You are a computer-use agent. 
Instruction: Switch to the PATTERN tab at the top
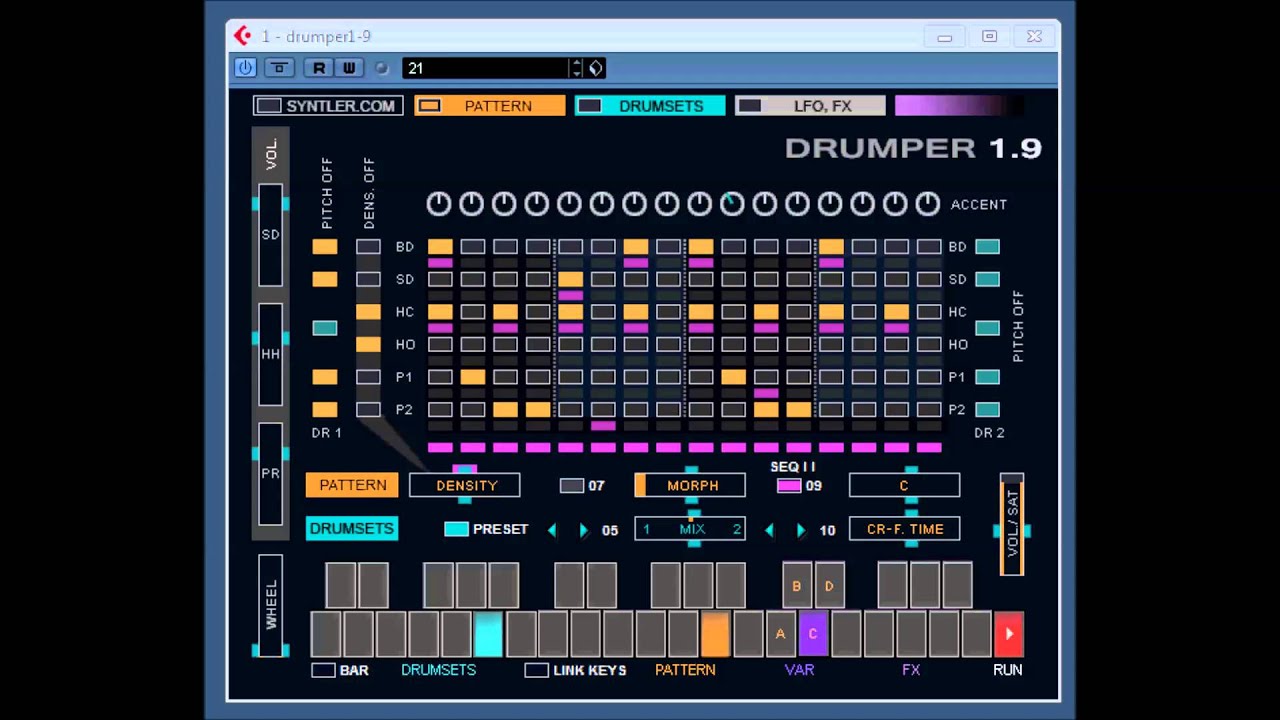490,106
